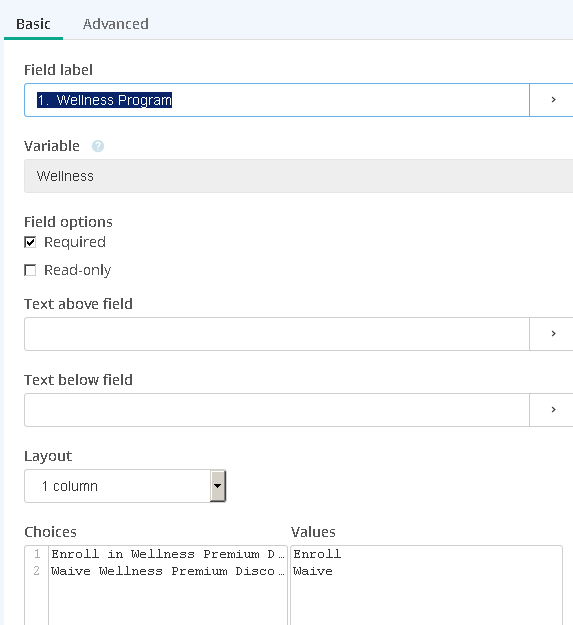Focus the Text below field input
Viewport: 573px width, 625px height.
point(277,410)
